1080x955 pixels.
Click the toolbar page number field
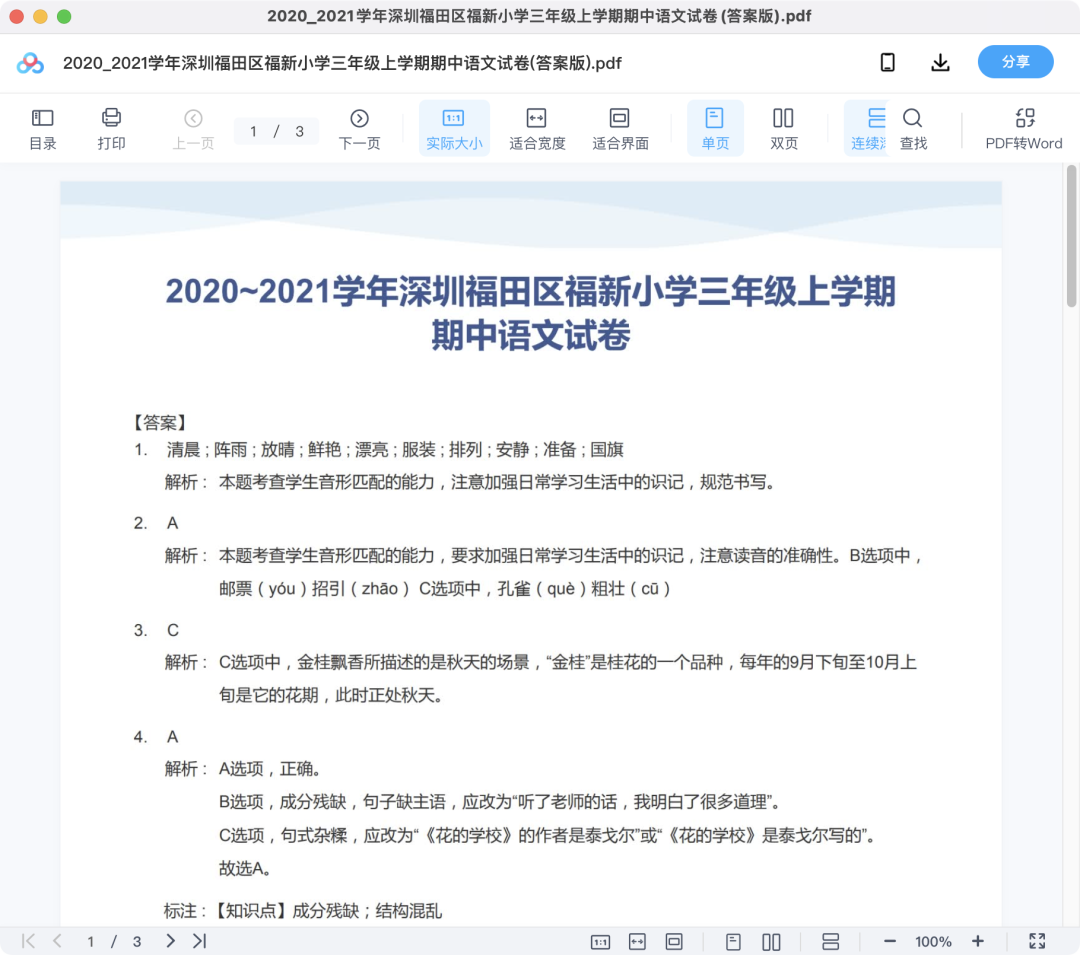point(276,132)
